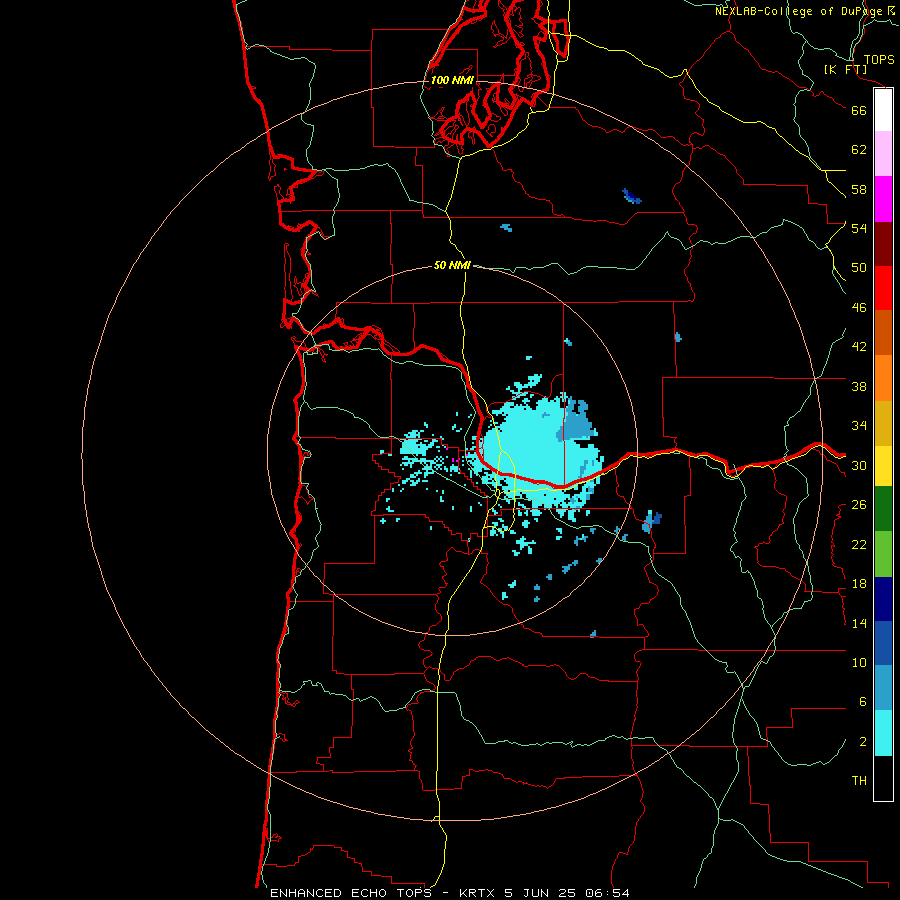Click the ENHANCED ECHO TOPS product title
Viewport: 900px width, 900px height.
(351, 893)
